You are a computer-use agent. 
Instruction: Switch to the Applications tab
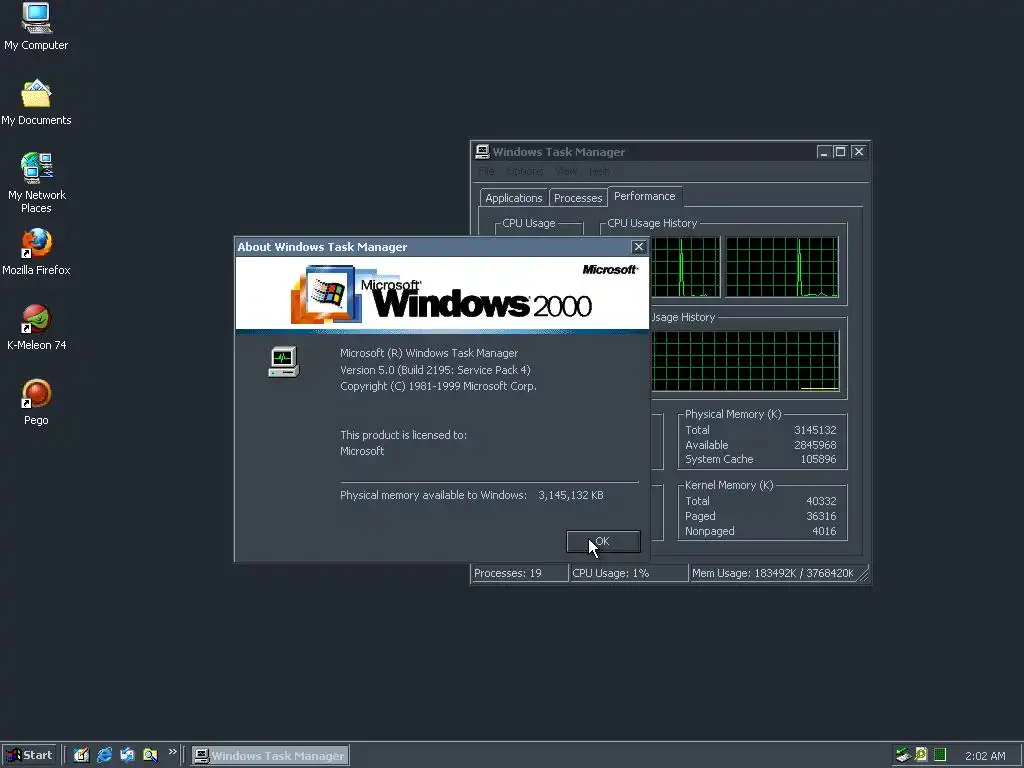click(x=513, y=198)
